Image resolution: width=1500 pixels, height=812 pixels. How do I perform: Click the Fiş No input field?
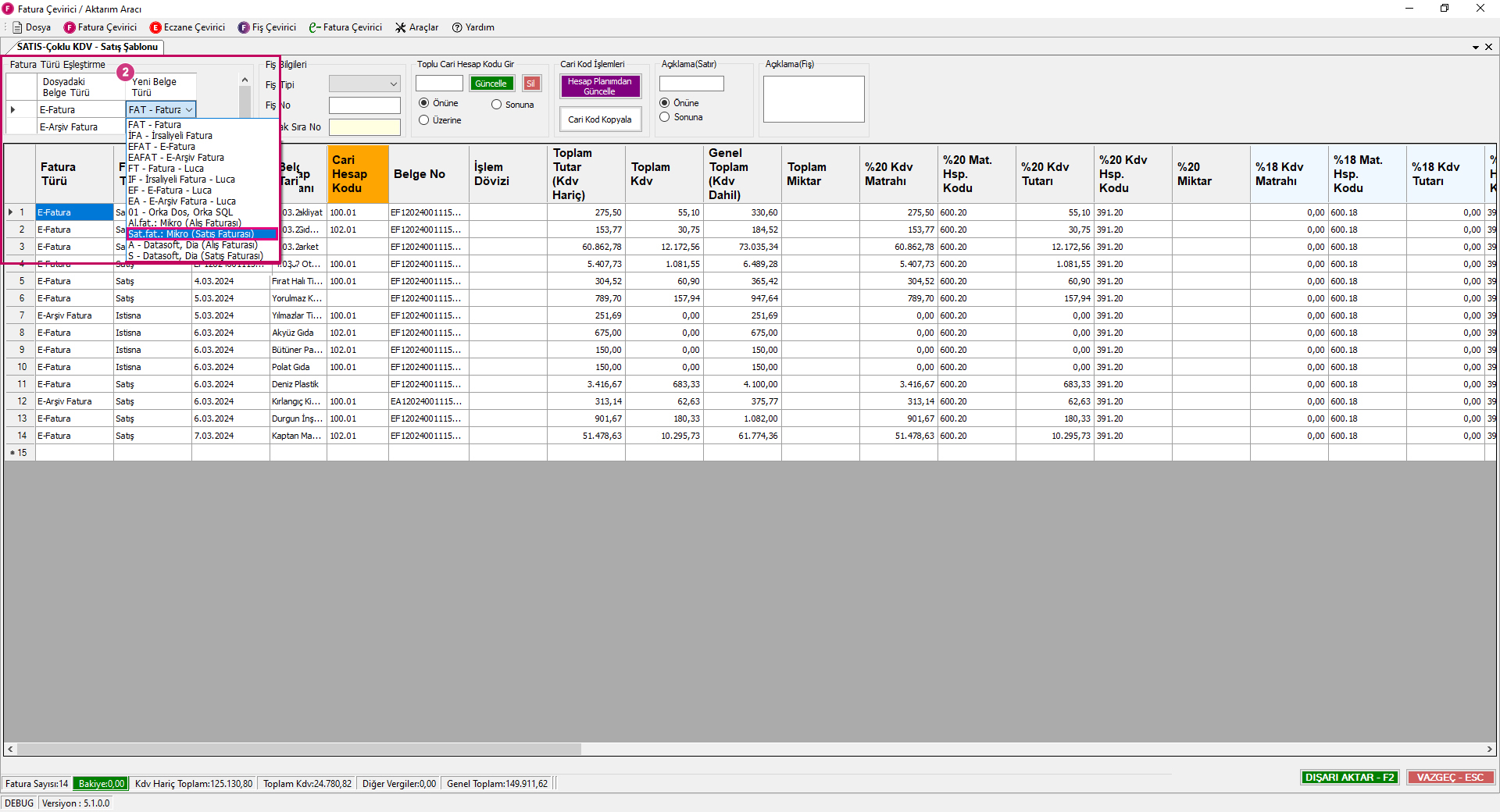pos(364,105)
